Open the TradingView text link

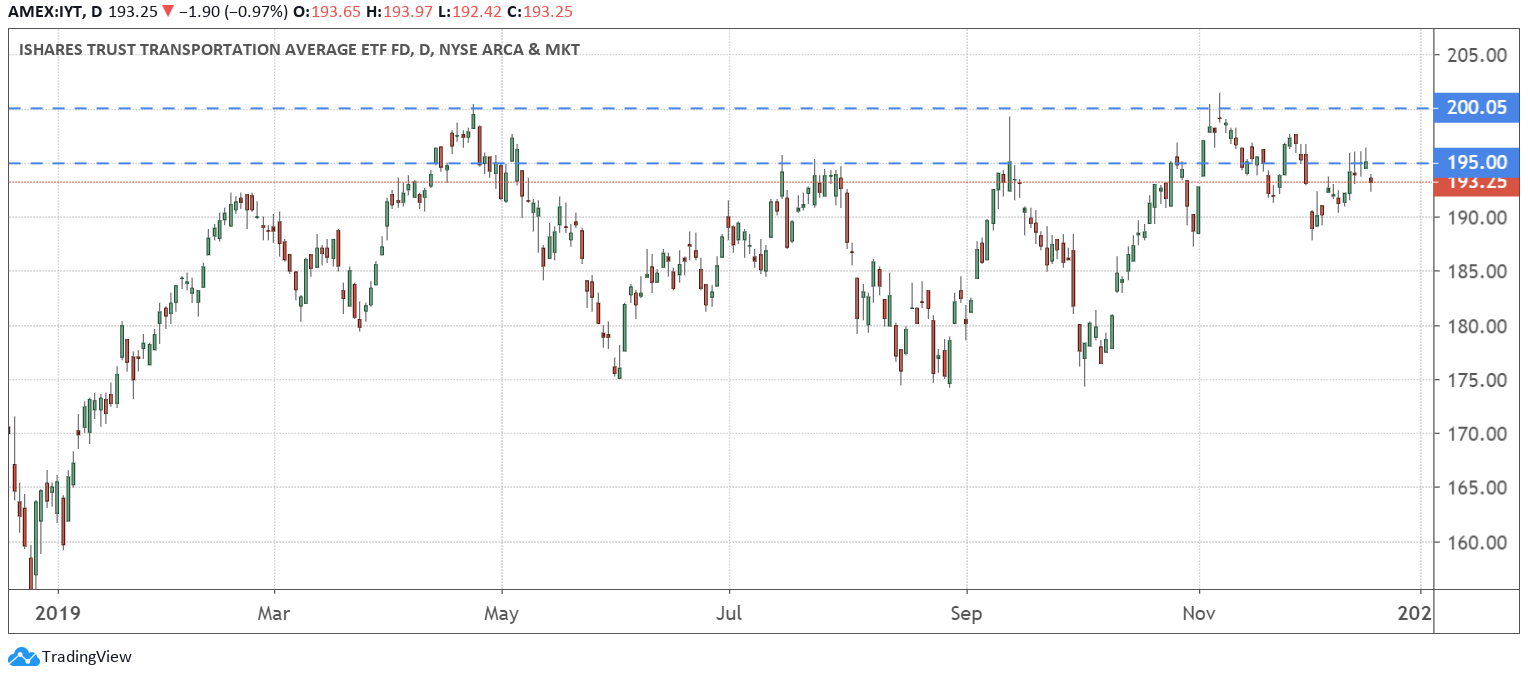87,657
